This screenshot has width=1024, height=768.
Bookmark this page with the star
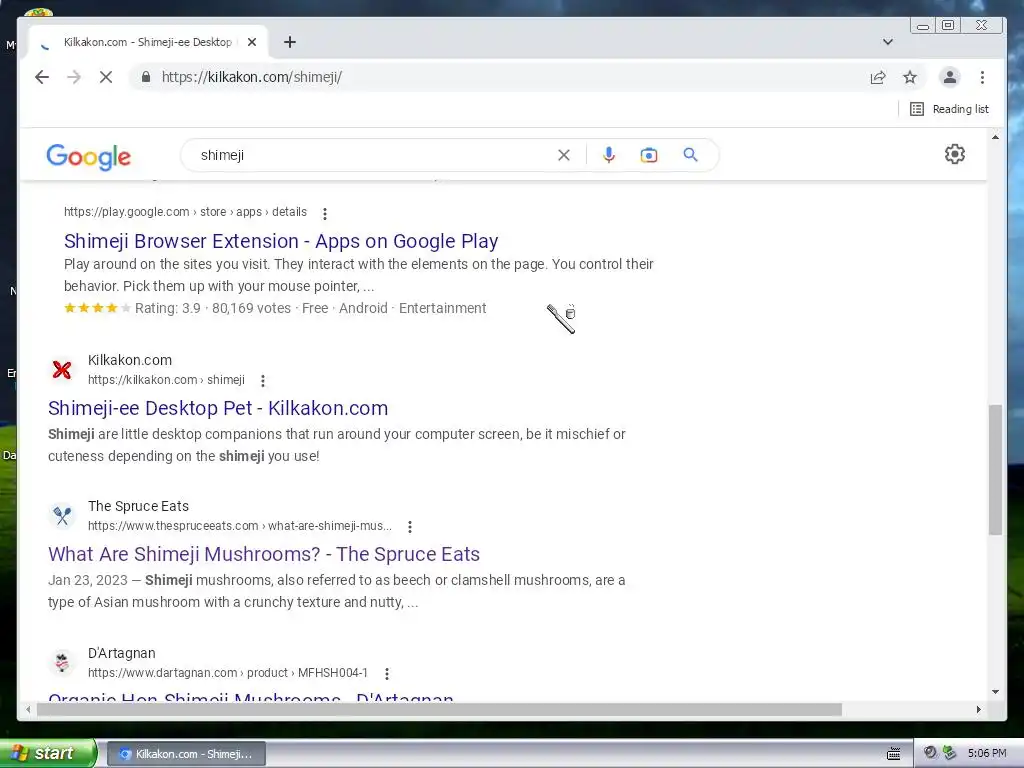[x=910, y=77]
